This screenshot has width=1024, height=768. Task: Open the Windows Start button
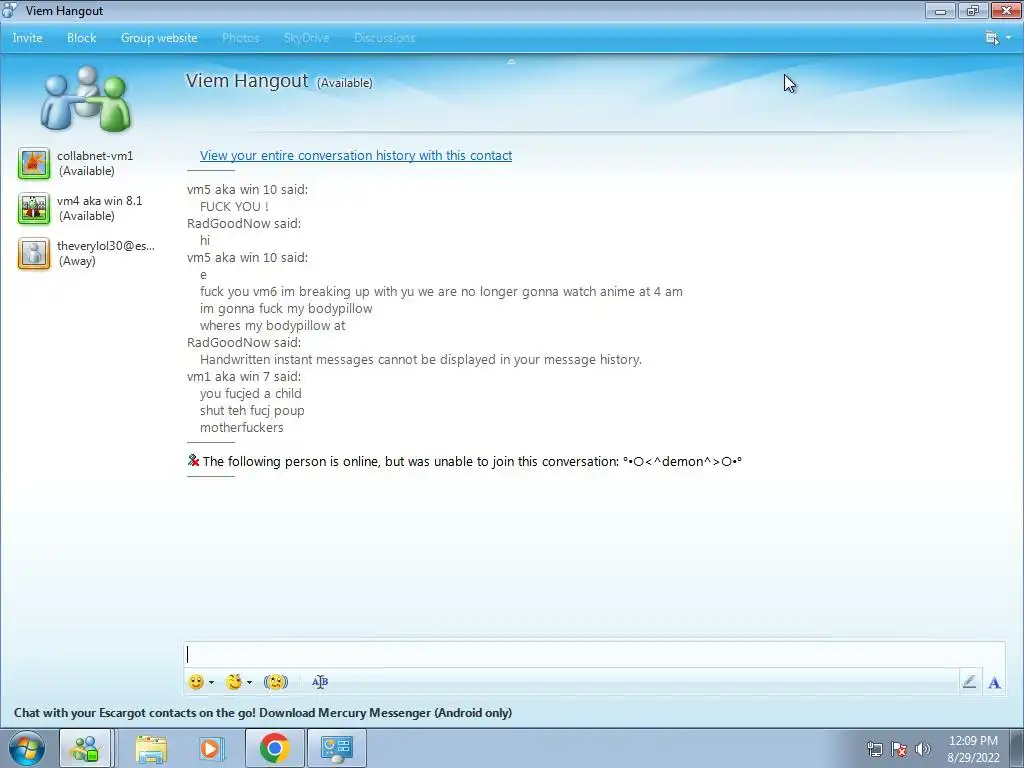coord(27,748)
